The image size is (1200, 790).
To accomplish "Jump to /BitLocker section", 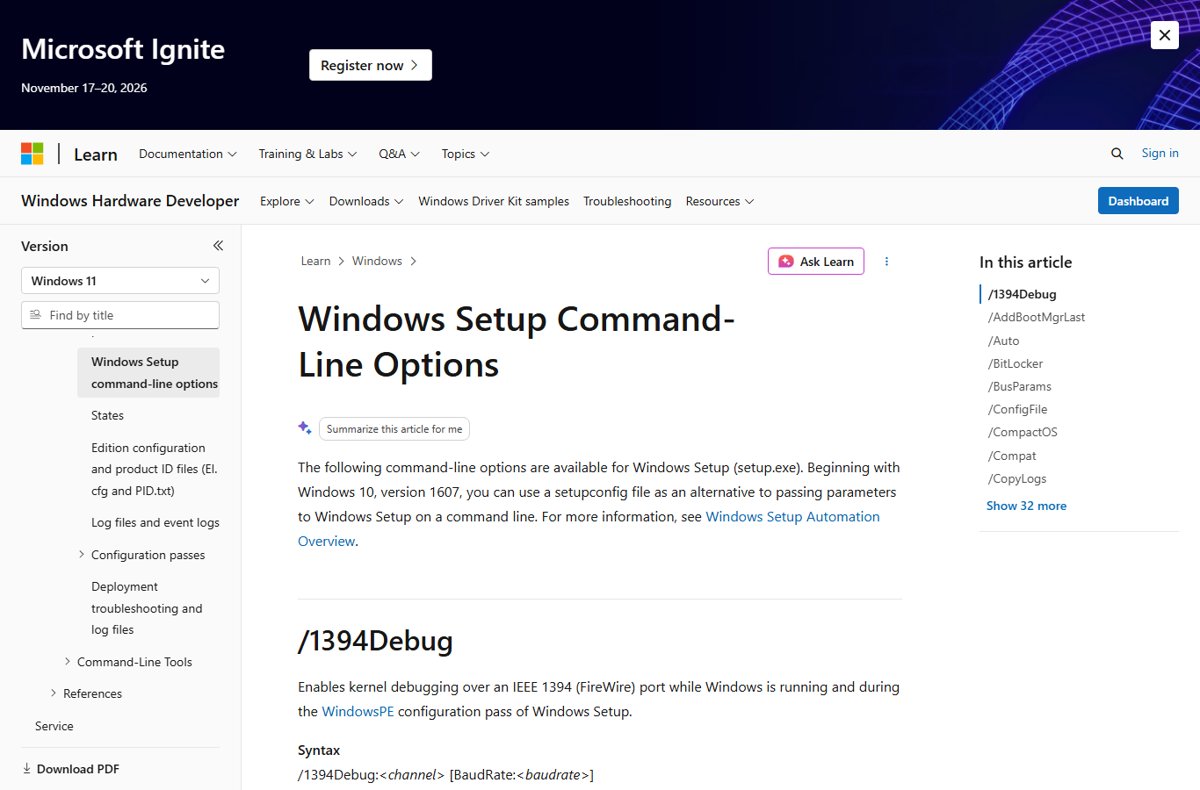I will pyautogui.click(x=1015, y=364).
